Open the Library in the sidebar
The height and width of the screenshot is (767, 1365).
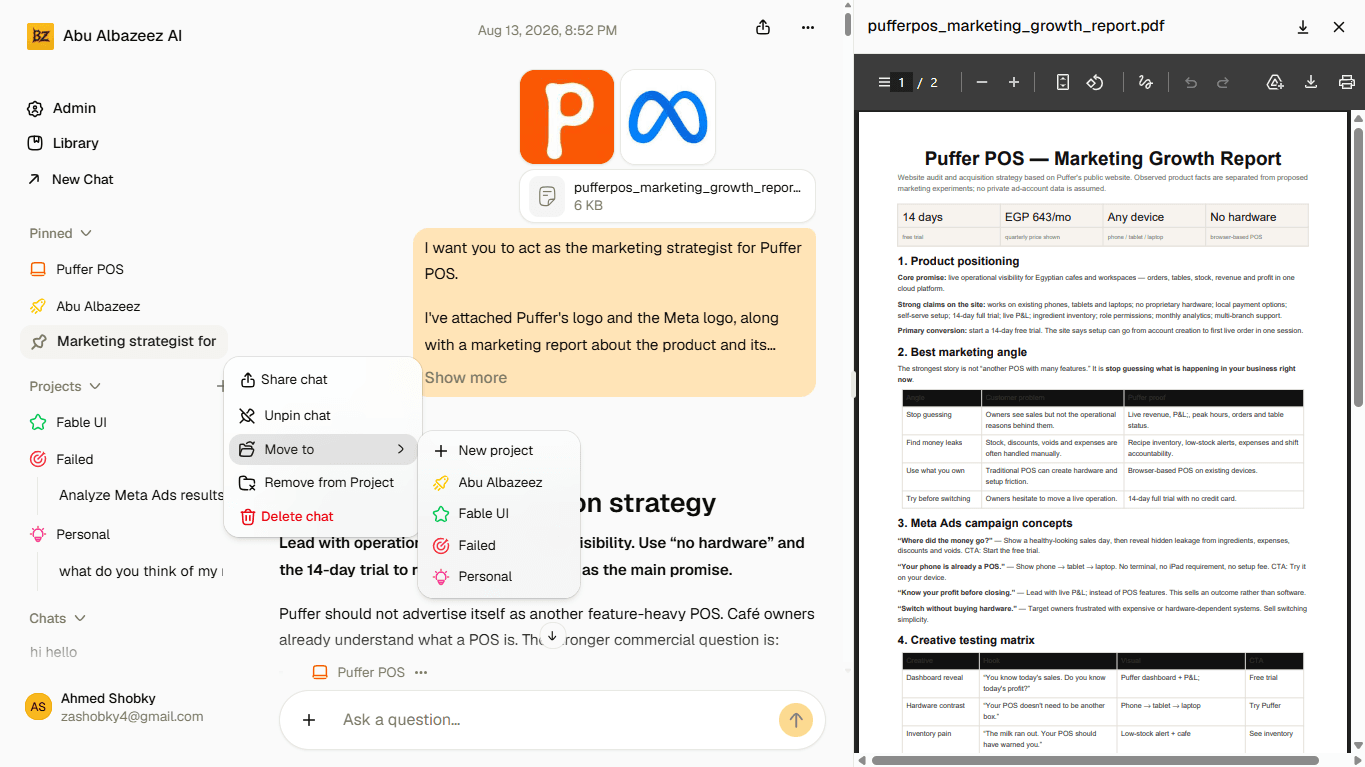tap(63, 143)
